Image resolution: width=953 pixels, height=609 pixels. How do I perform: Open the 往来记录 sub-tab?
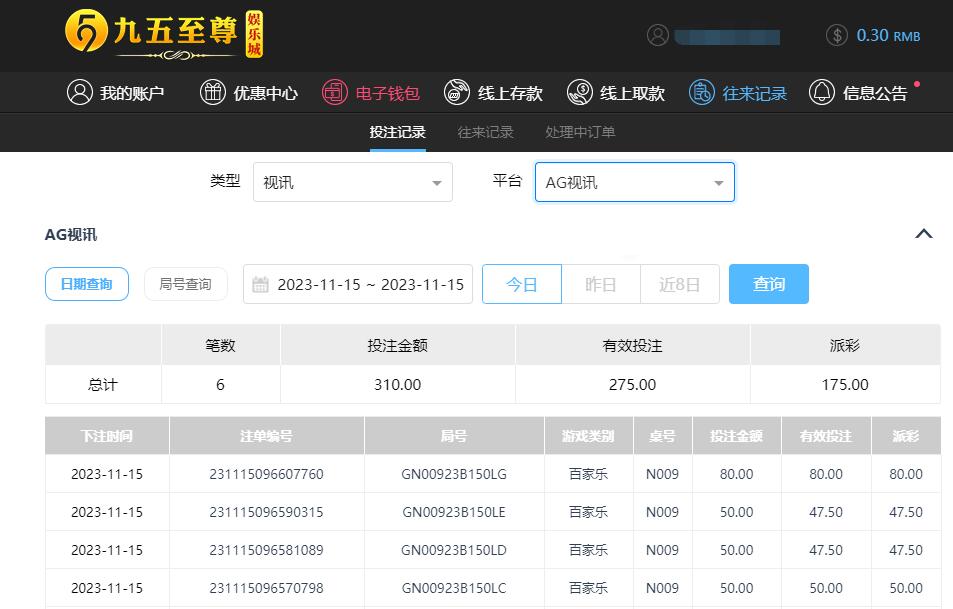pos(485,132)
